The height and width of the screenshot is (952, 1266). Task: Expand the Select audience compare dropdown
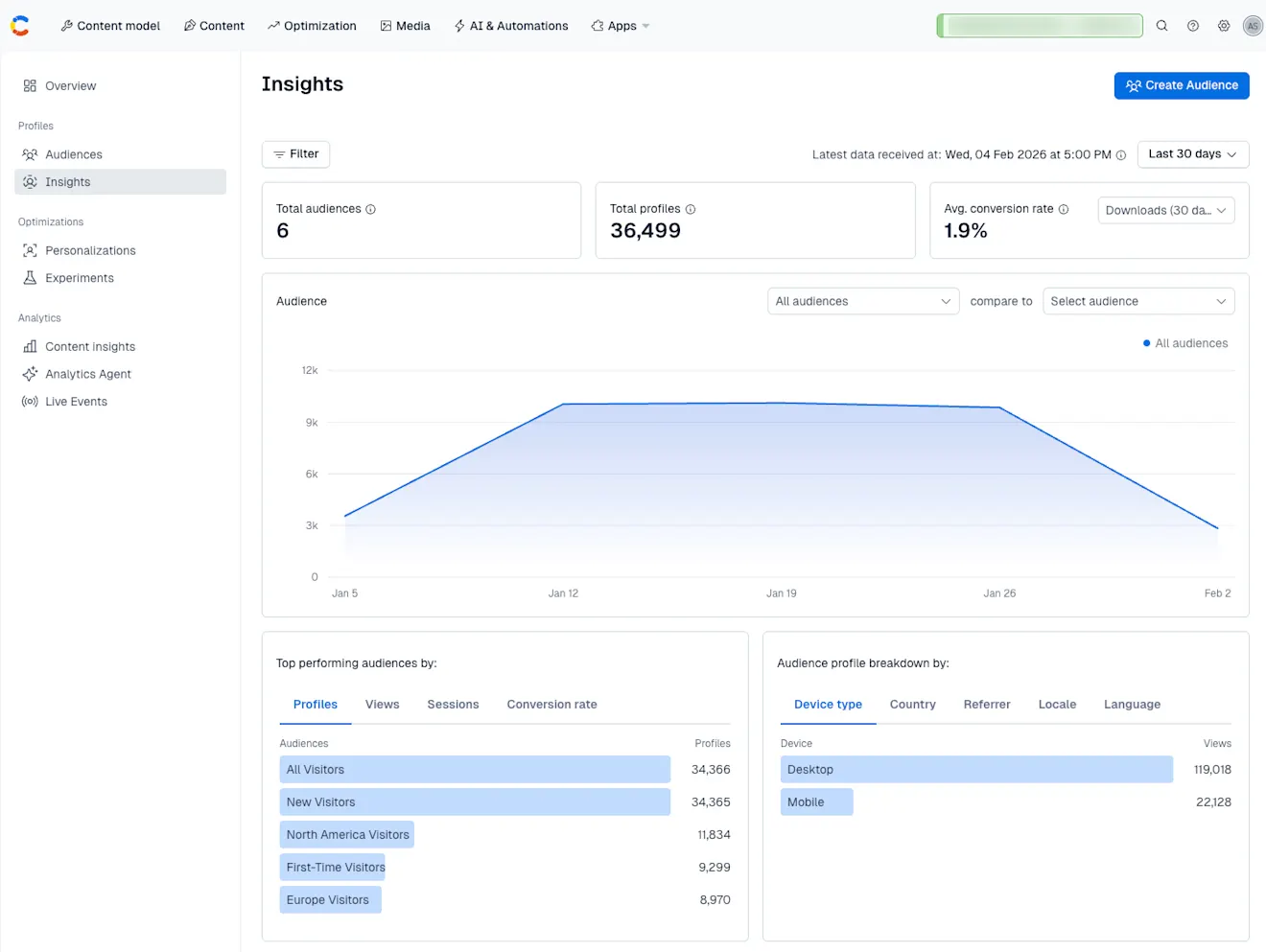coord(1137,301)
